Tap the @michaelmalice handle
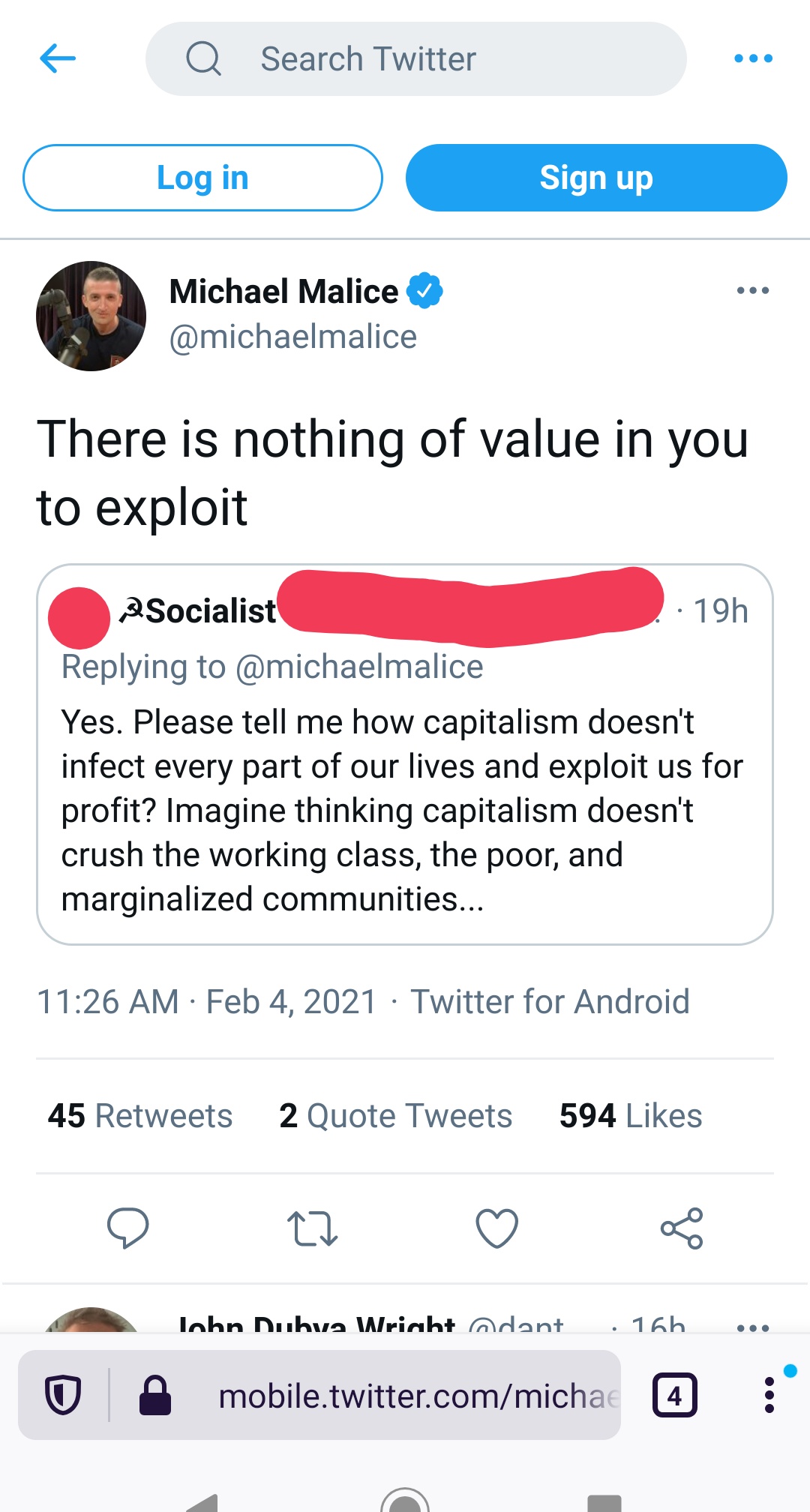Image resolution: width=810 pixels, height=1512 pixels. (292, 337)
